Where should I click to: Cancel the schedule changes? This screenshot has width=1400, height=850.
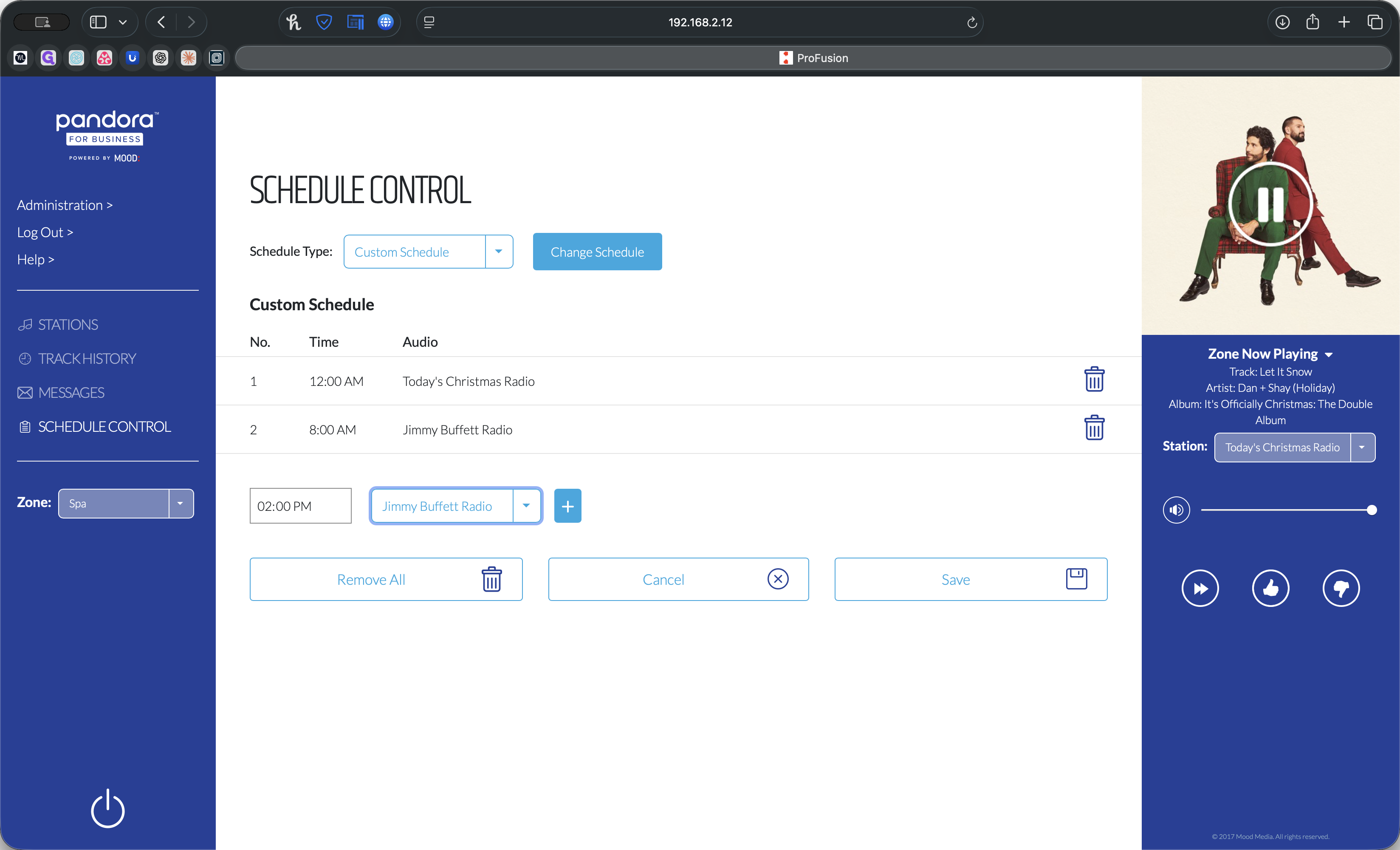(678, 579)
